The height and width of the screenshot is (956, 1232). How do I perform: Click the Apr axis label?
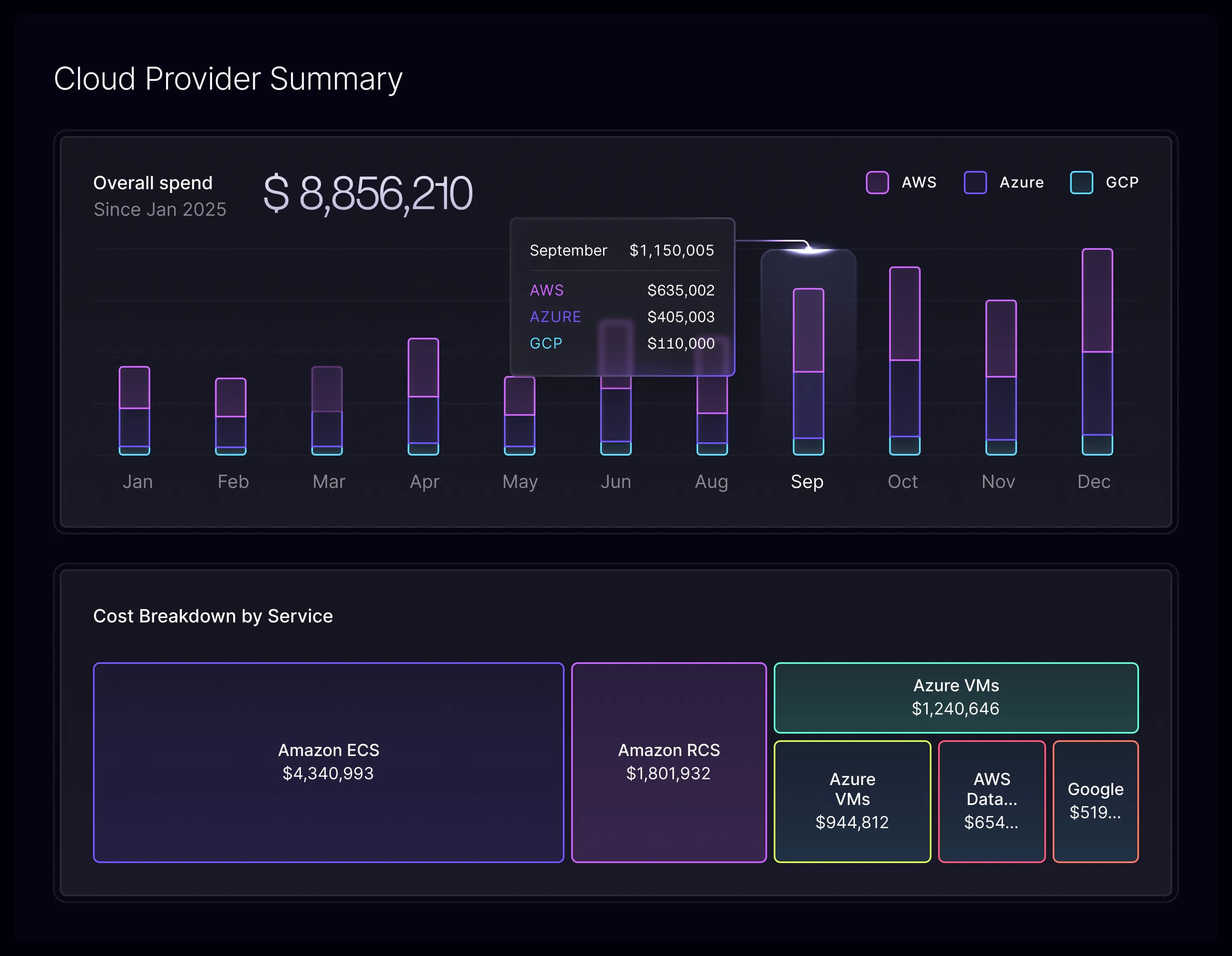tap(424, 482)
